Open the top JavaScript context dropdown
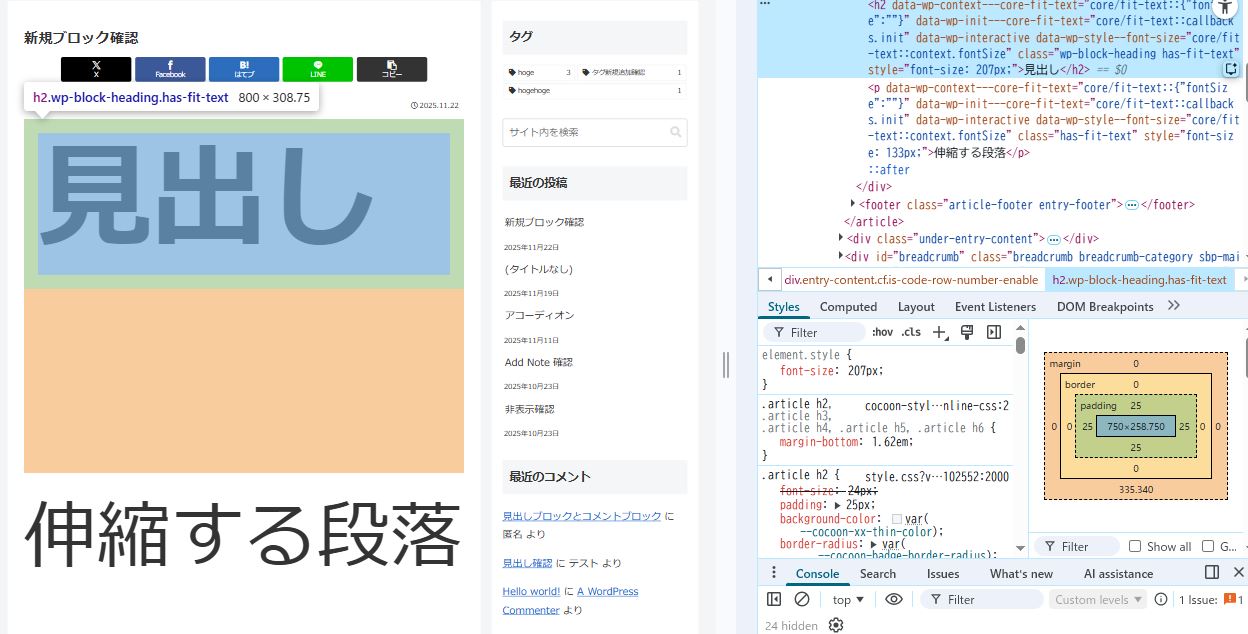Screen dimensions: 1248x634 click(x=848, y=599)
